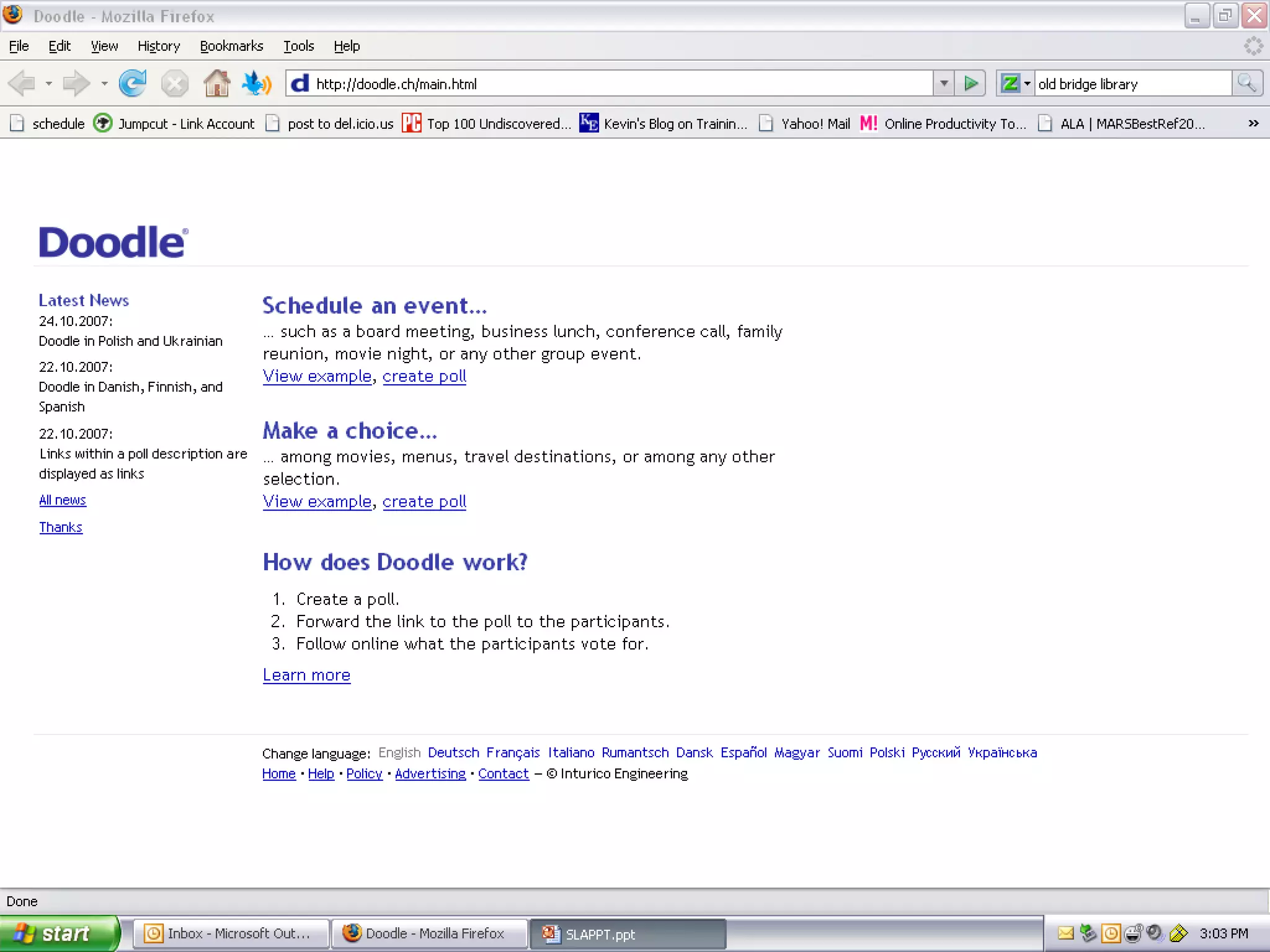Viewport: 1270px width, 952px height.
Task: Open the address bar history dropdown
Action: 943,84
